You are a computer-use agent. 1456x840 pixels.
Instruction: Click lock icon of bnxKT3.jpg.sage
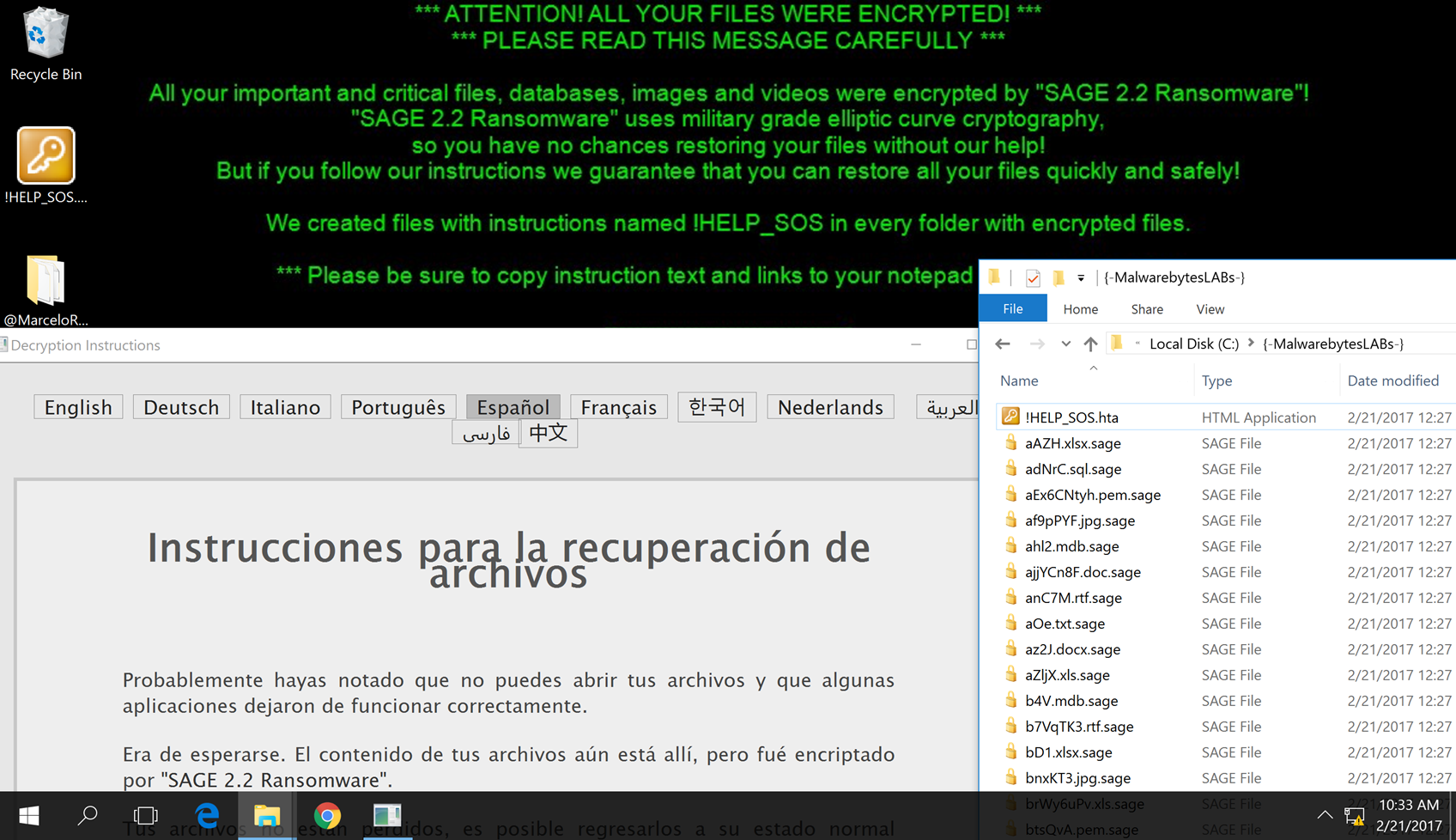pos(1011,777)
